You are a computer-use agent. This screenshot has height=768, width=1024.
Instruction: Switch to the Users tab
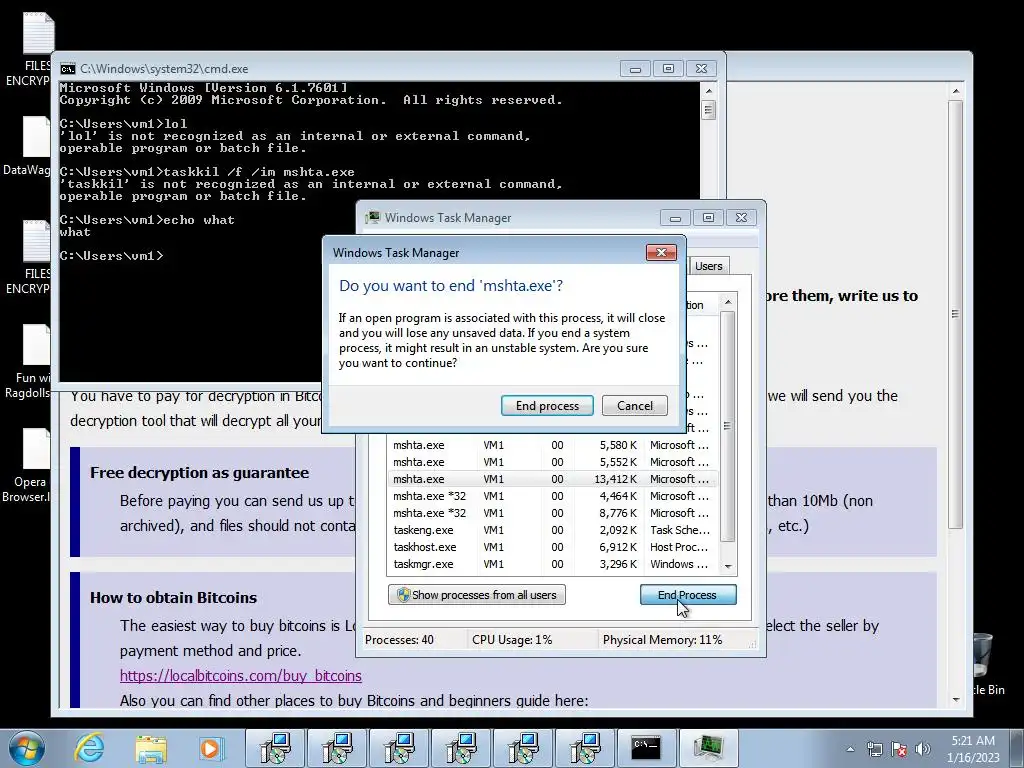709,266
